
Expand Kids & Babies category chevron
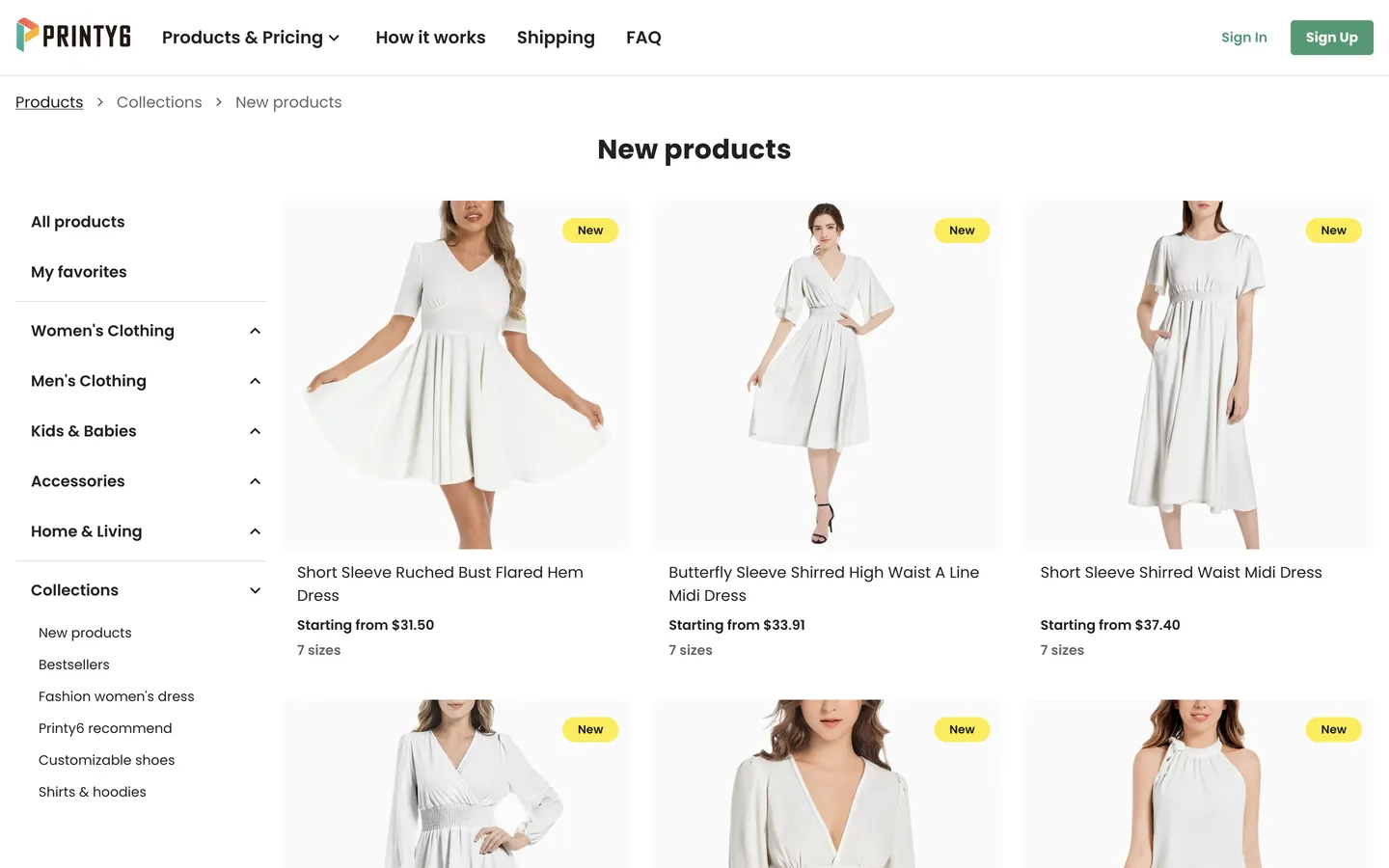coord(255,431)
